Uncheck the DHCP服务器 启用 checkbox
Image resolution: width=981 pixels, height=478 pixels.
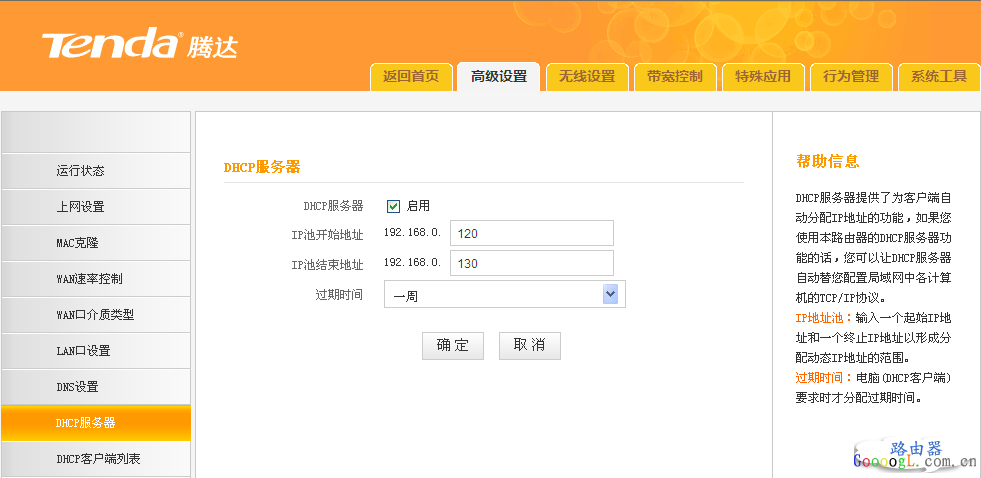pyautogui.click(x=393, y=206)
